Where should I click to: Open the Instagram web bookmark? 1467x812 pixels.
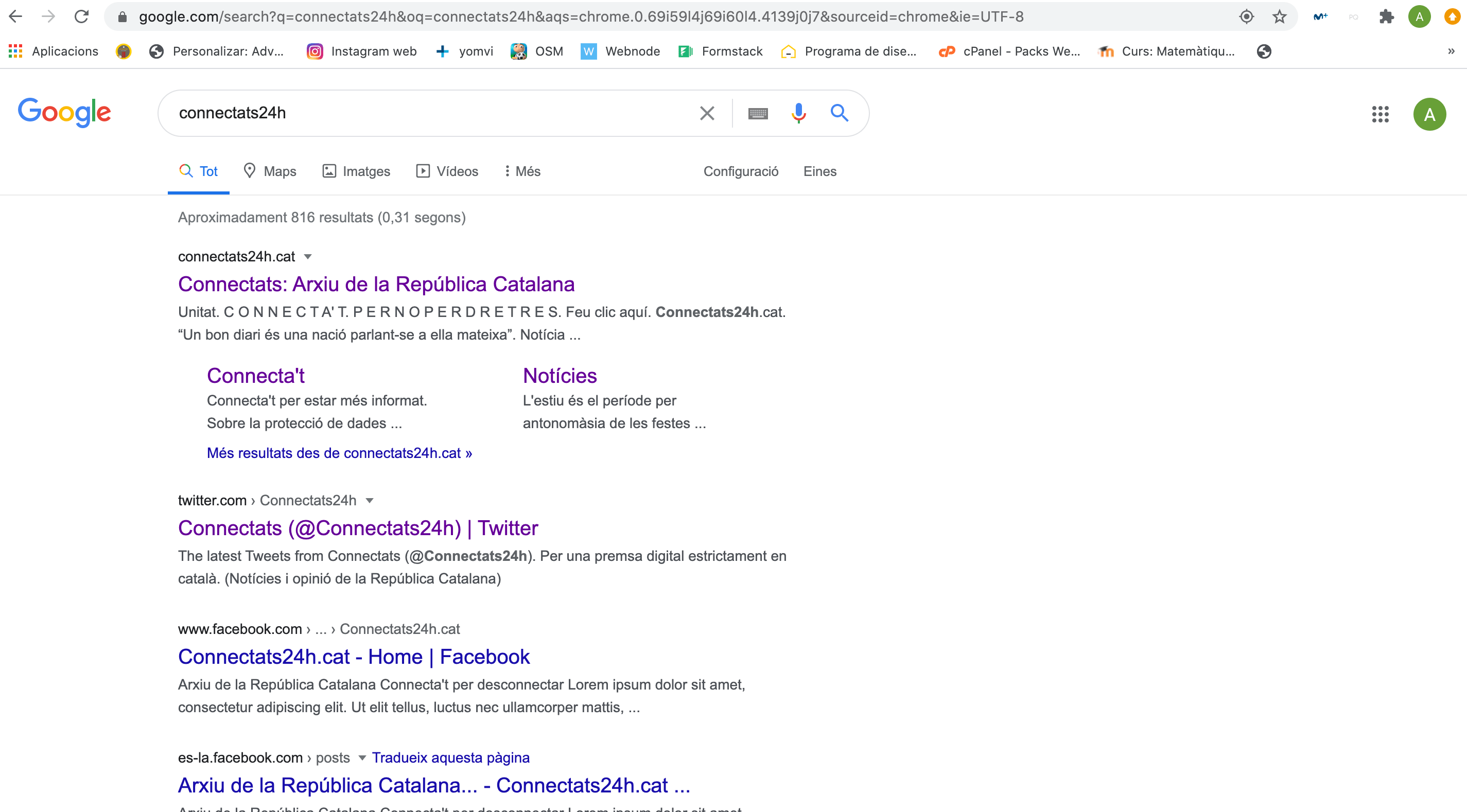click(x=362, y=51)
